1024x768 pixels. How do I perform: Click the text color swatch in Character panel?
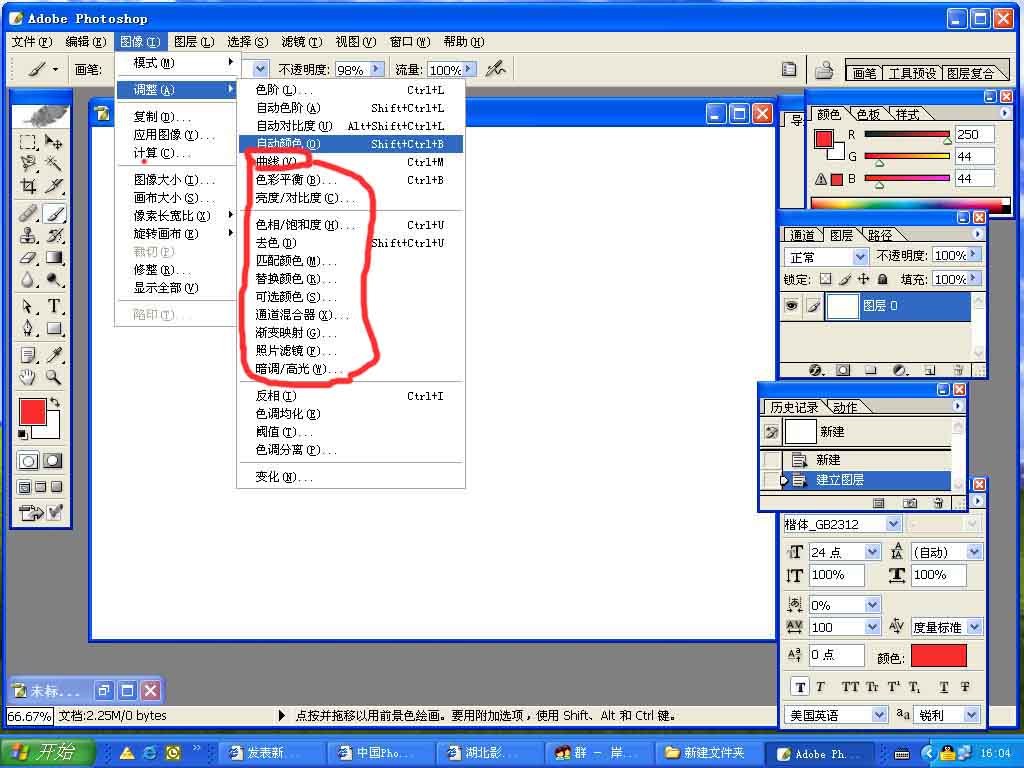[x=938, y=656]
